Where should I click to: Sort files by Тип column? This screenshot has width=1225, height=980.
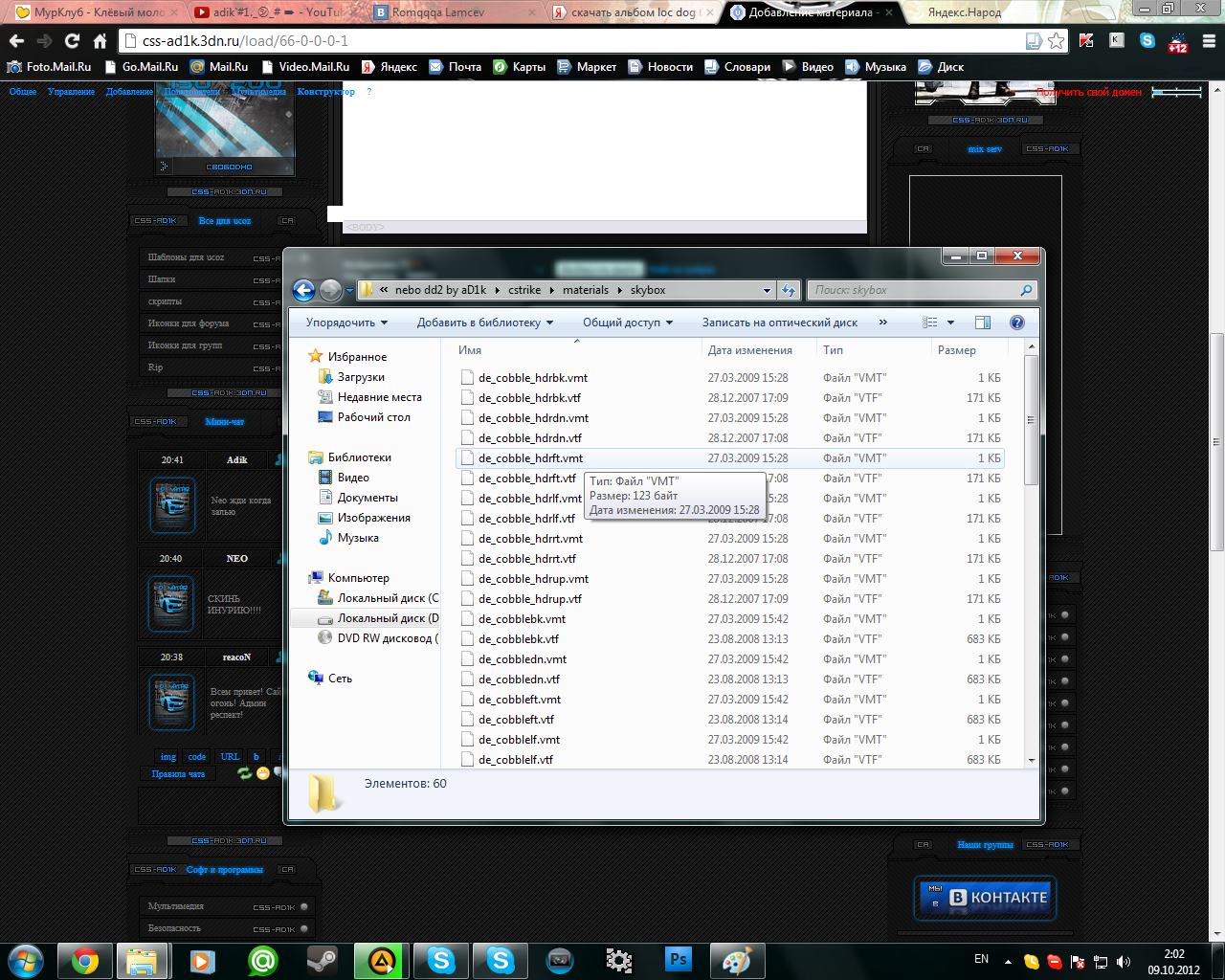[873, 350]
